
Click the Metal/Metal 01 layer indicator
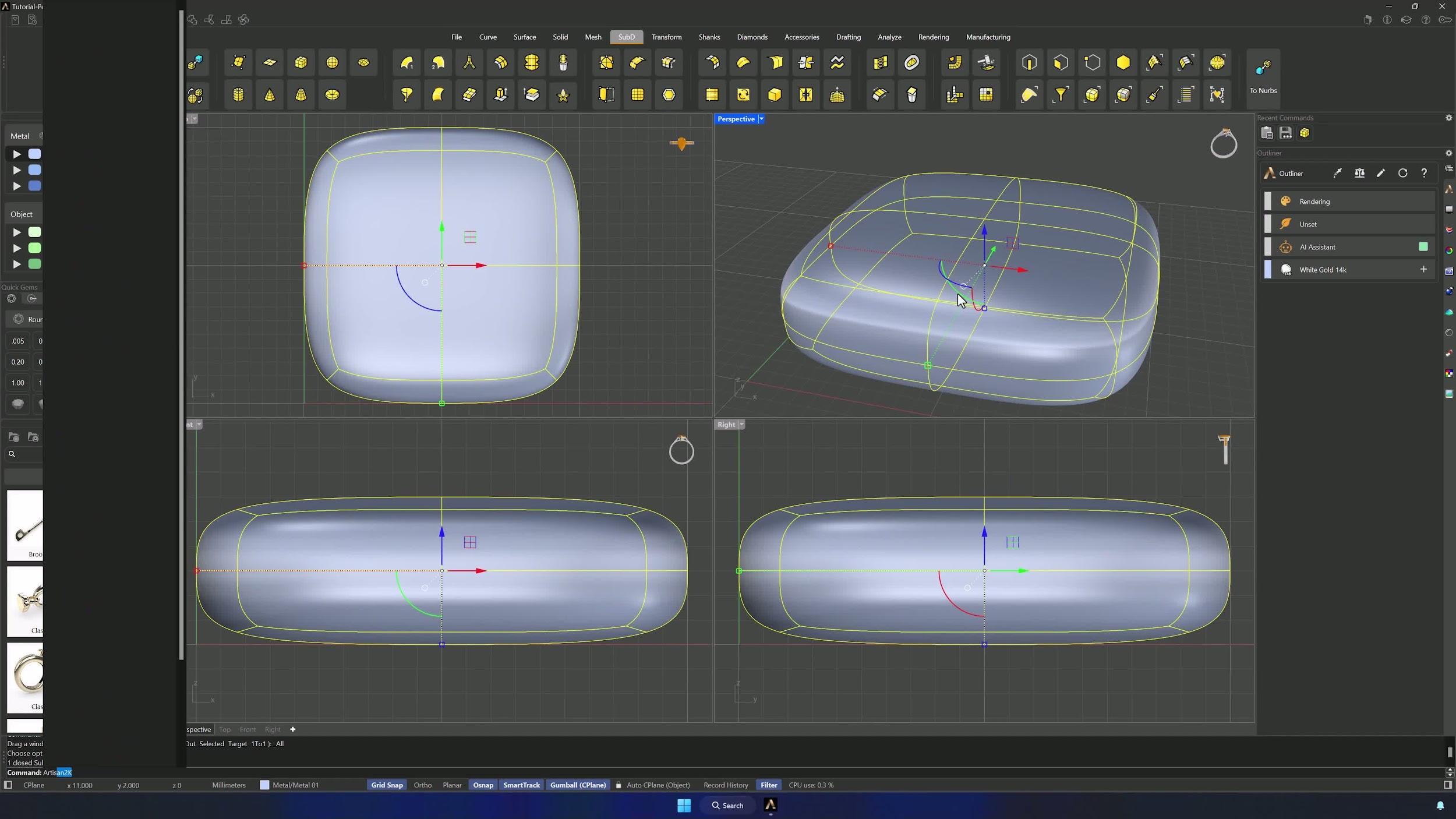click(289, 785)
